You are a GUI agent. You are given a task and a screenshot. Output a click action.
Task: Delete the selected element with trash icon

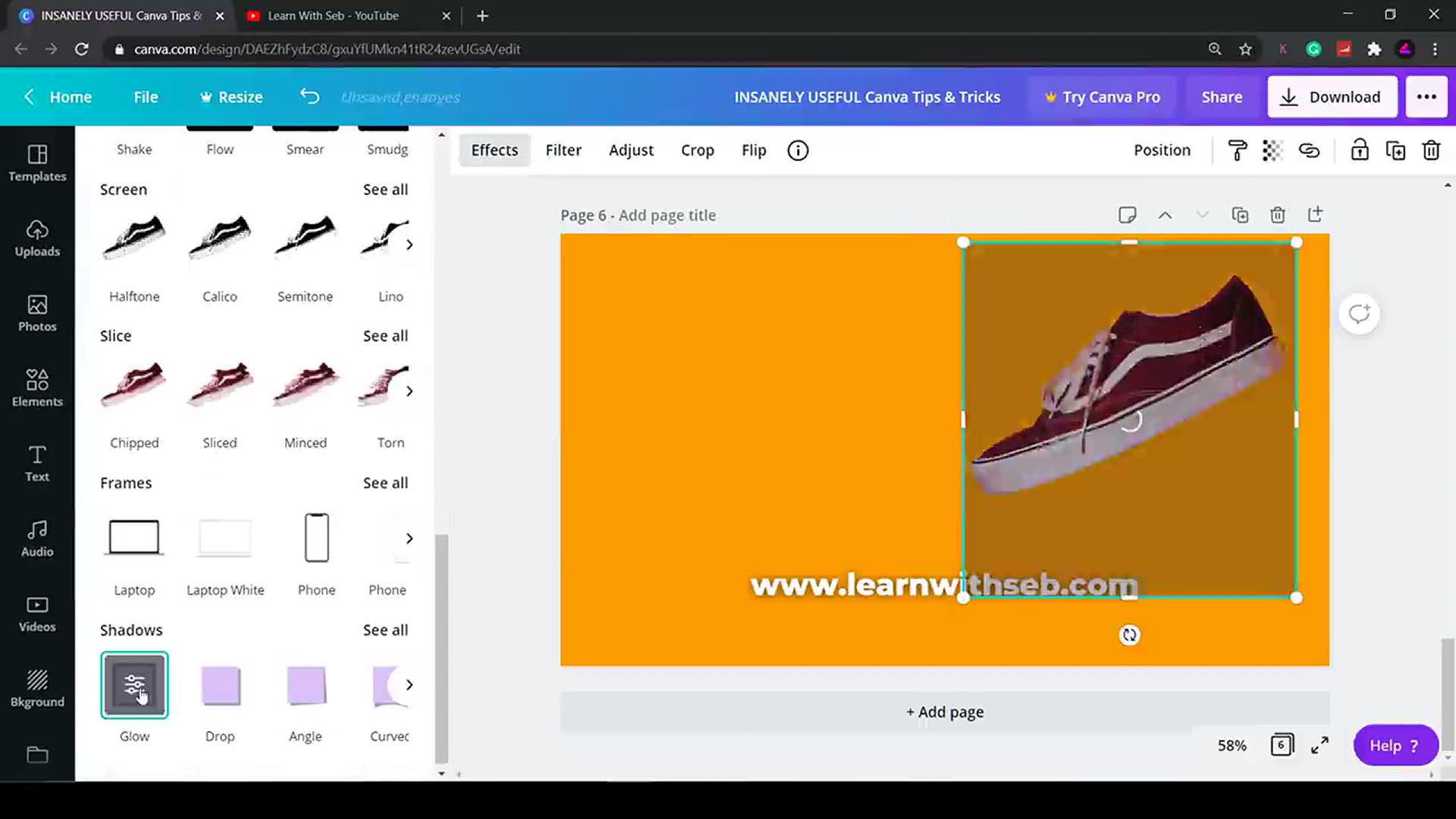pyautogui.click(x=1431, y=150)
